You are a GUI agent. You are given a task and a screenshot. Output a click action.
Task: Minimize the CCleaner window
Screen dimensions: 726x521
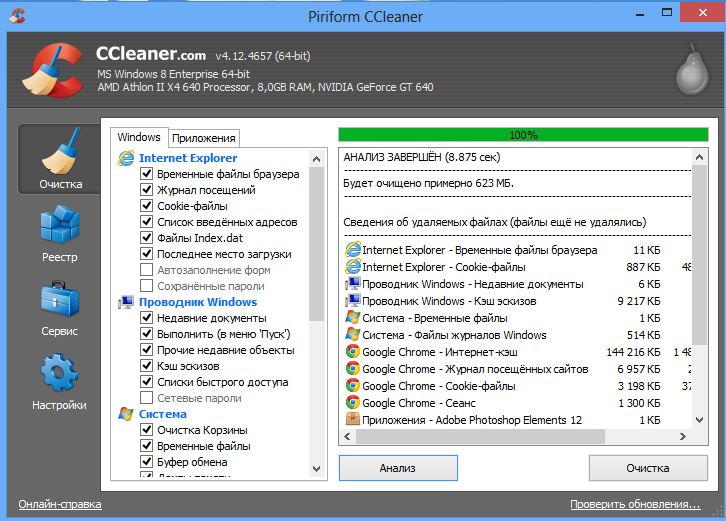[x=640, y=14]
